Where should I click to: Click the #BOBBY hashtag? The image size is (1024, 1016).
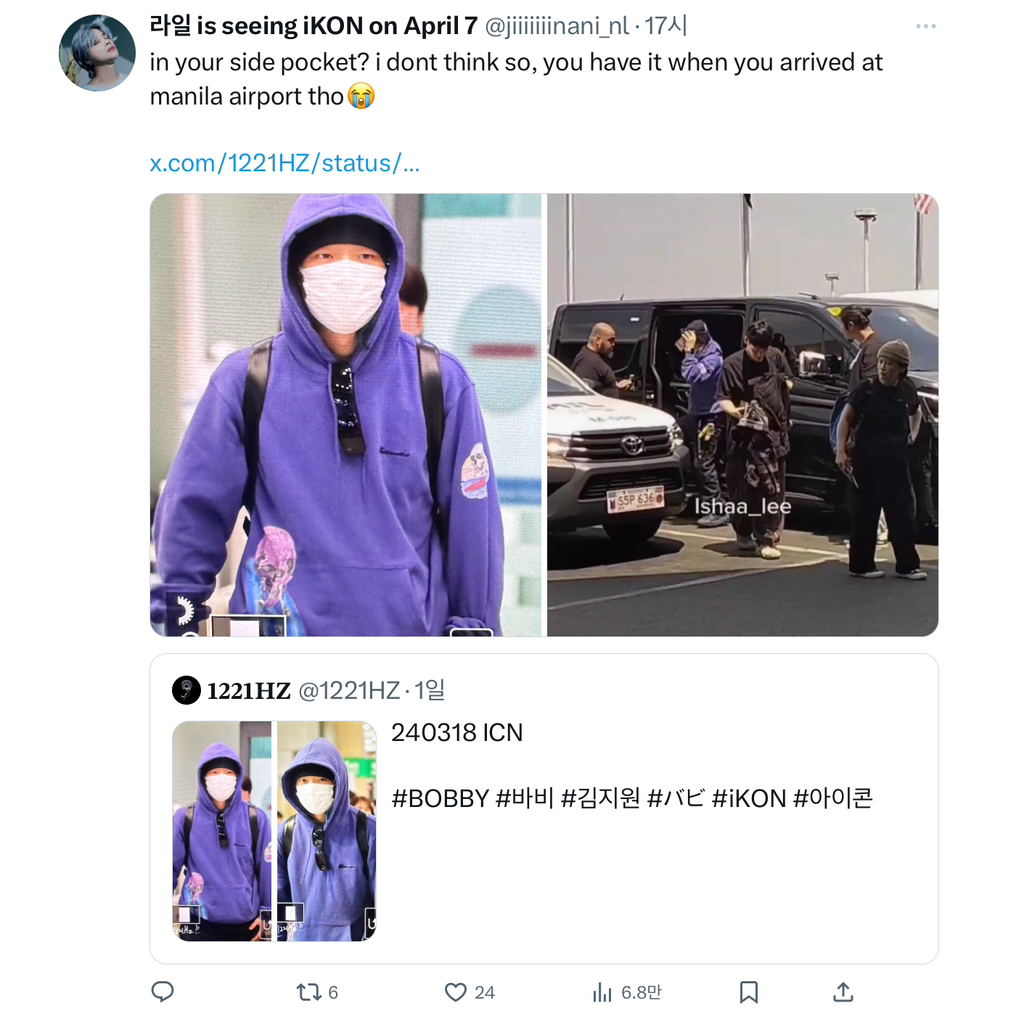tap(440, 799)
